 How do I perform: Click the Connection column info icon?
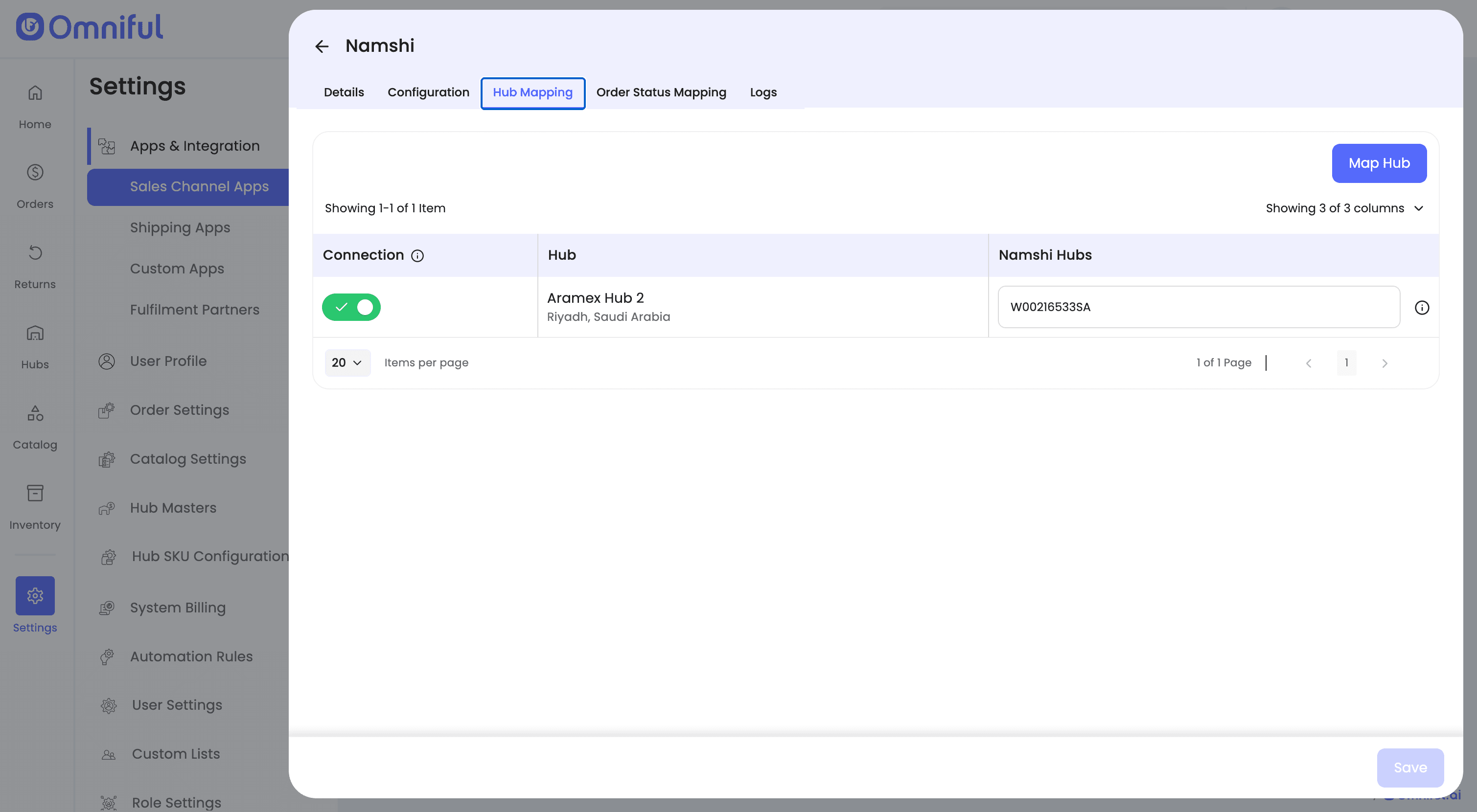417,255
